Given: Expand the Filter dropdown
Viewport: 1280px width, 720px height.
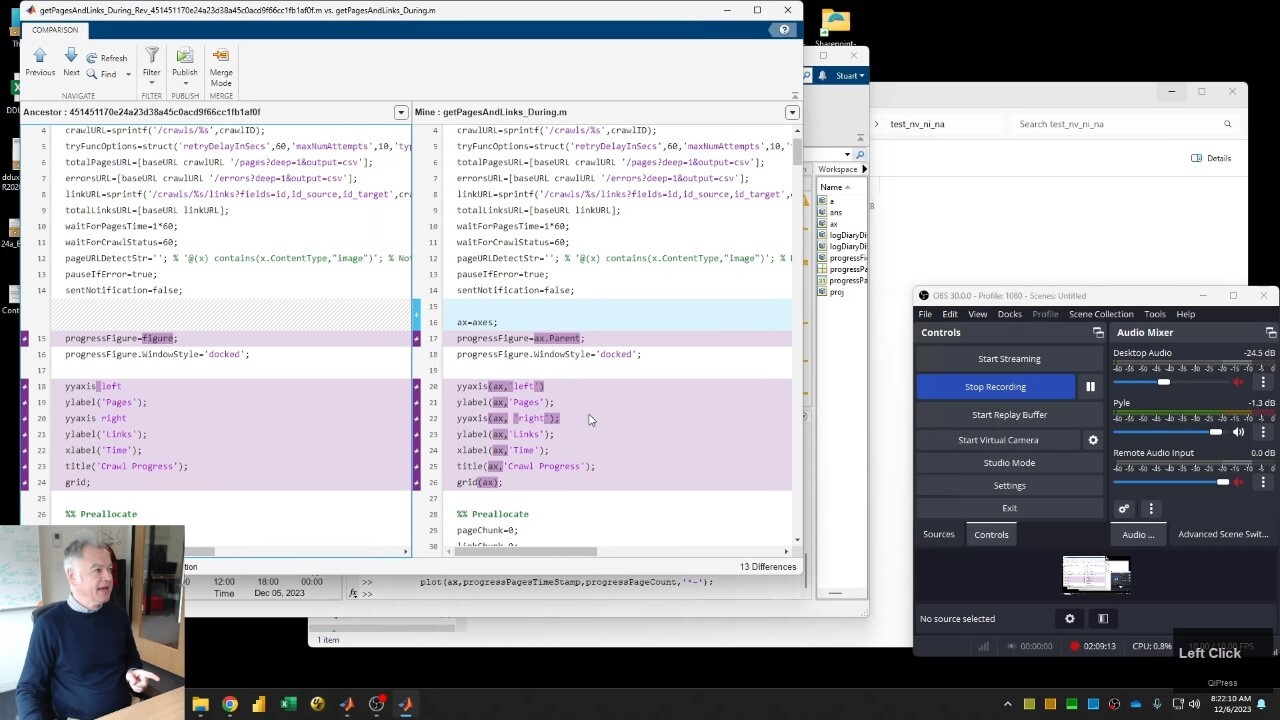Looking at the screenshot, I should pos(151,83).
